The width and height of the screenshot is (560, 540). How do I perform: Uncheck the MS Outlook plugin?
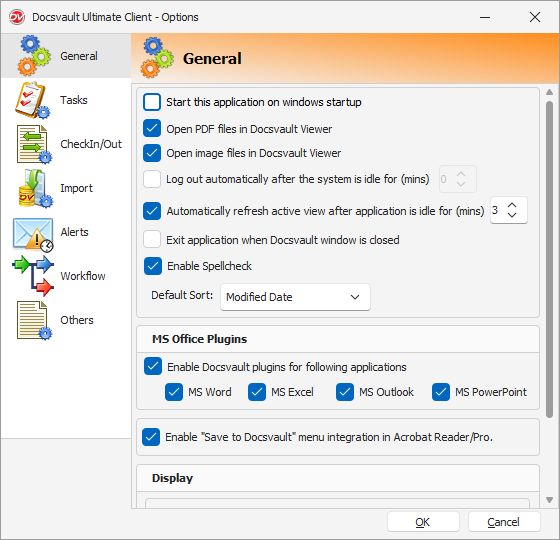[x=345, y=392]
